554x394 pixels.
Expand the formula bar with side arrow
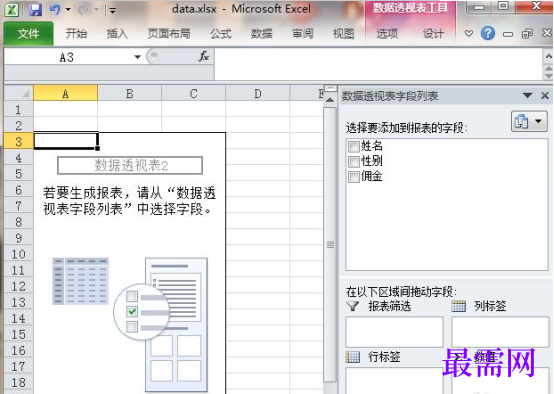548,57
